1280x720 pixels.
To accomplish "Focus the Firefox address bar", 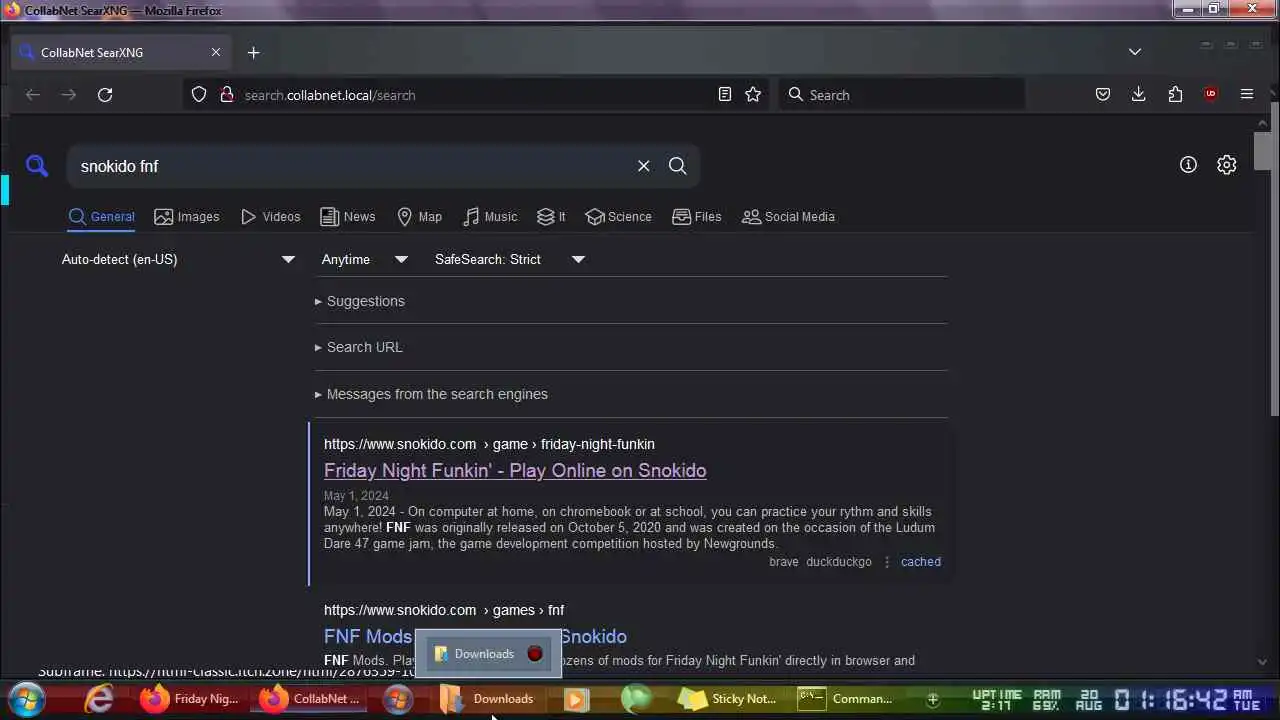I will pyautogui.click(x=475, y=95).
